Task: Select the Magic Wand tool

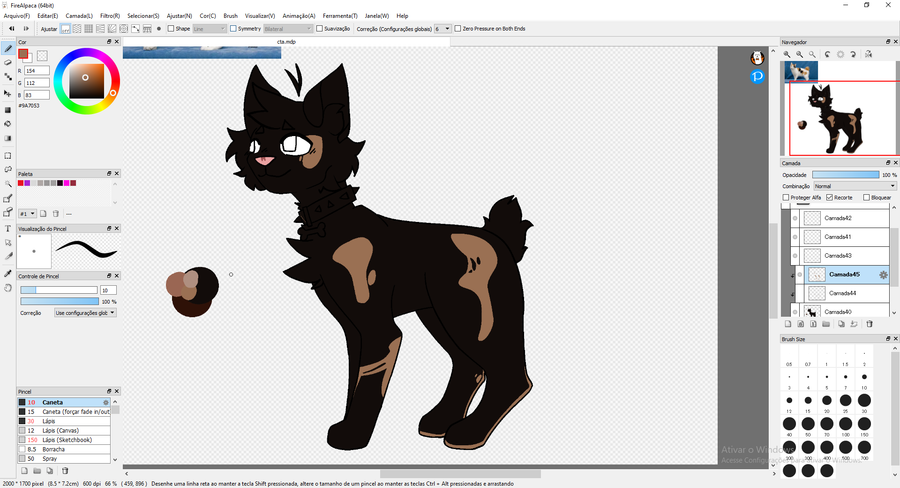Action: coord(7,184)
